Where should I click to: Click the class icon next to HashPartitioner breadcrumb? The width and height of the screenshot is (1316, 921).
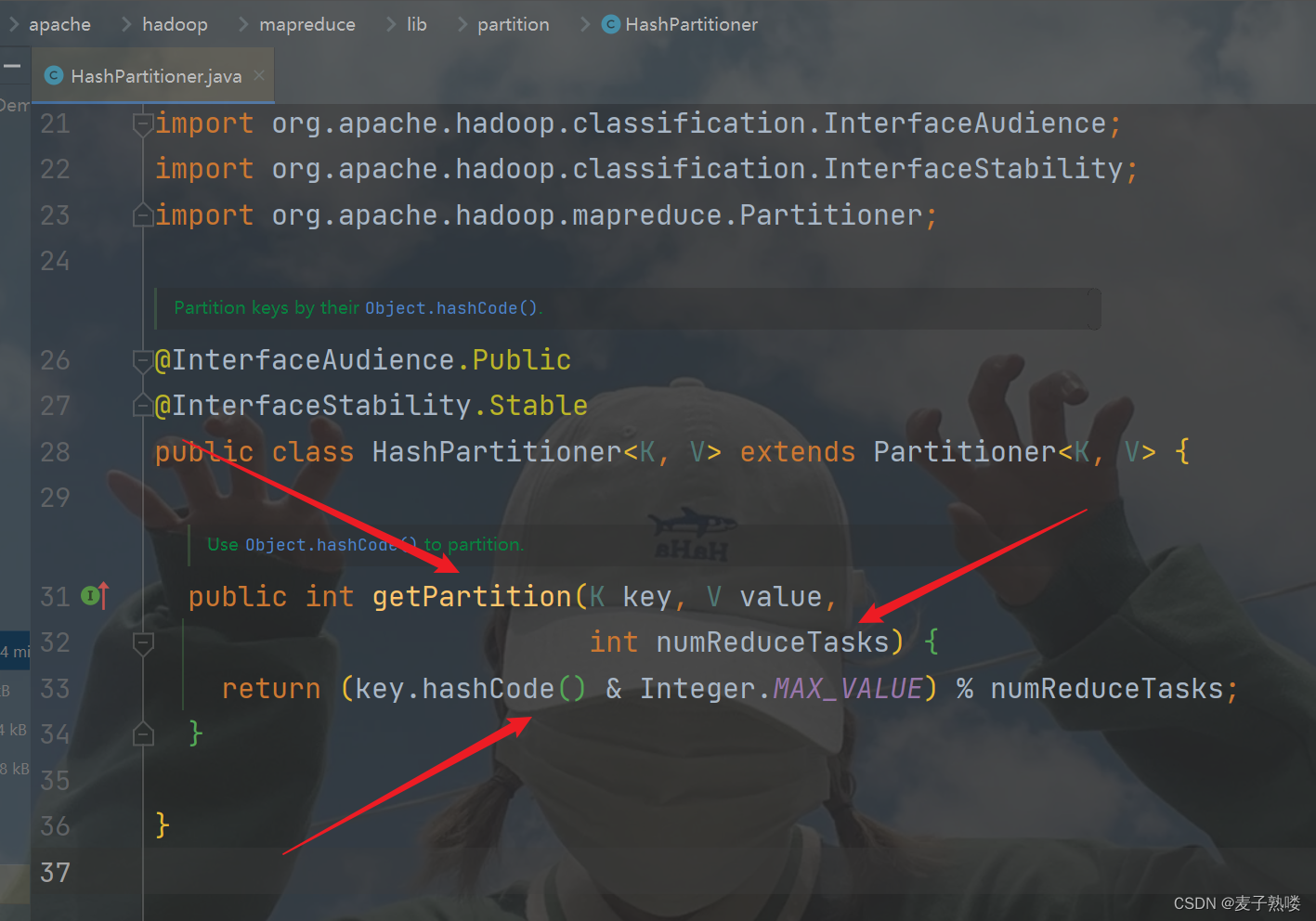(610, 24)
